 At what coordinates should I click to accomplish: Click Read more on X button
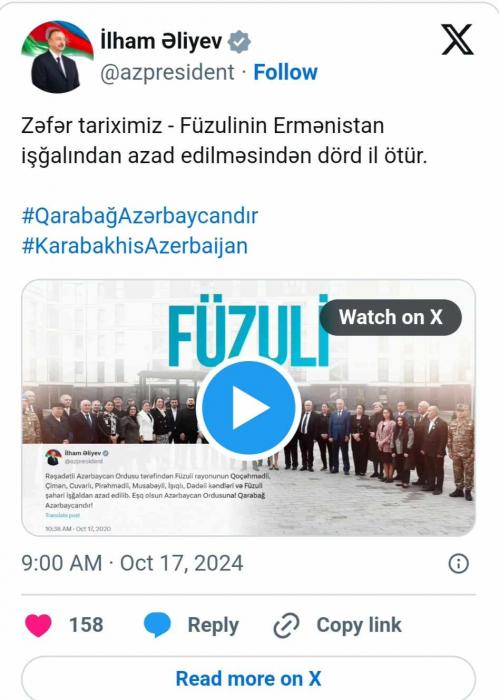[249, 678]
